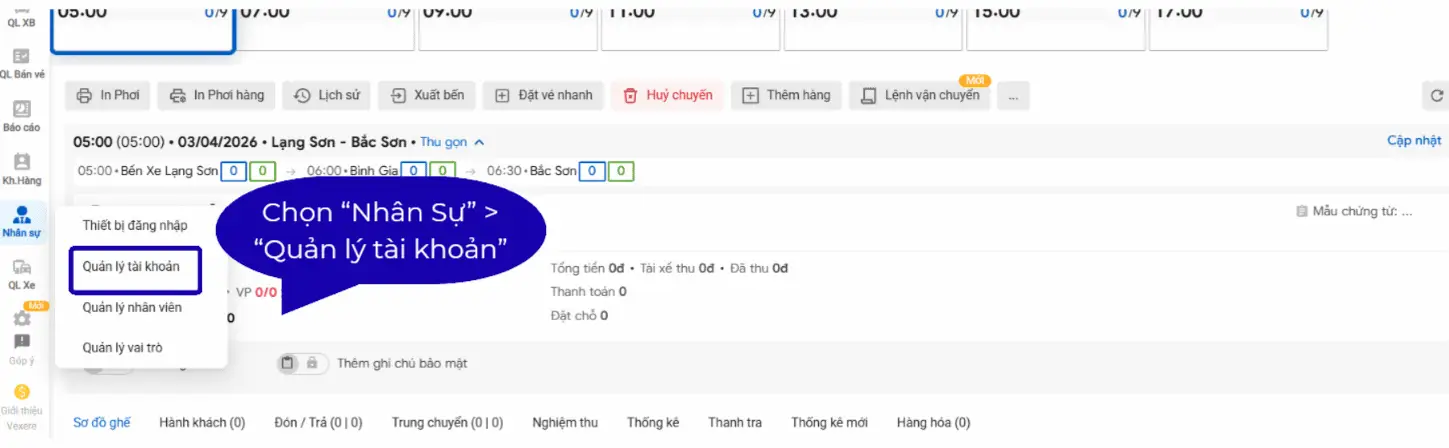Screen dimensions: 1449x448
Task: Open the settings gear sidebar icon
Action: click(x=21, y=318)
